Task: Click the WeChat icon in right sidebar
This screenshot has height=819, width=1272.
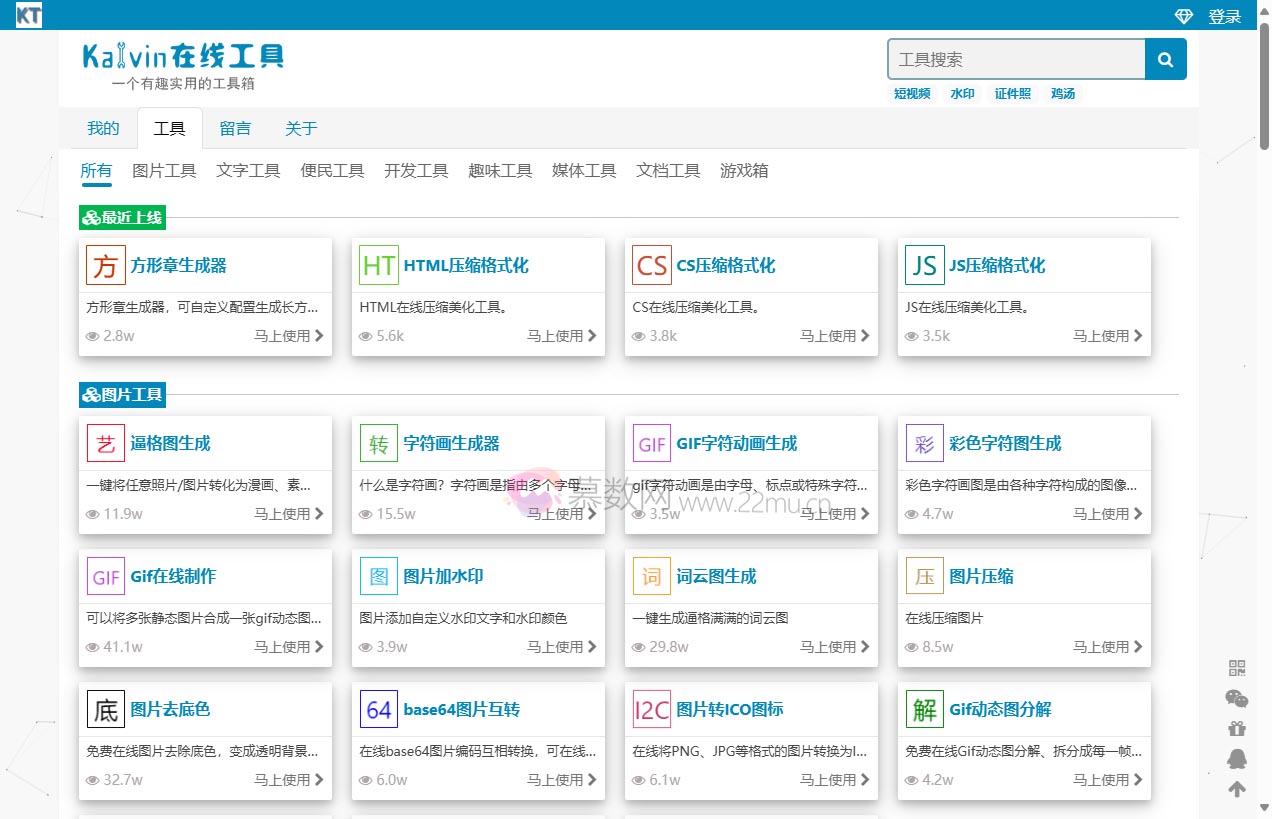Action: click(1237, 698)
